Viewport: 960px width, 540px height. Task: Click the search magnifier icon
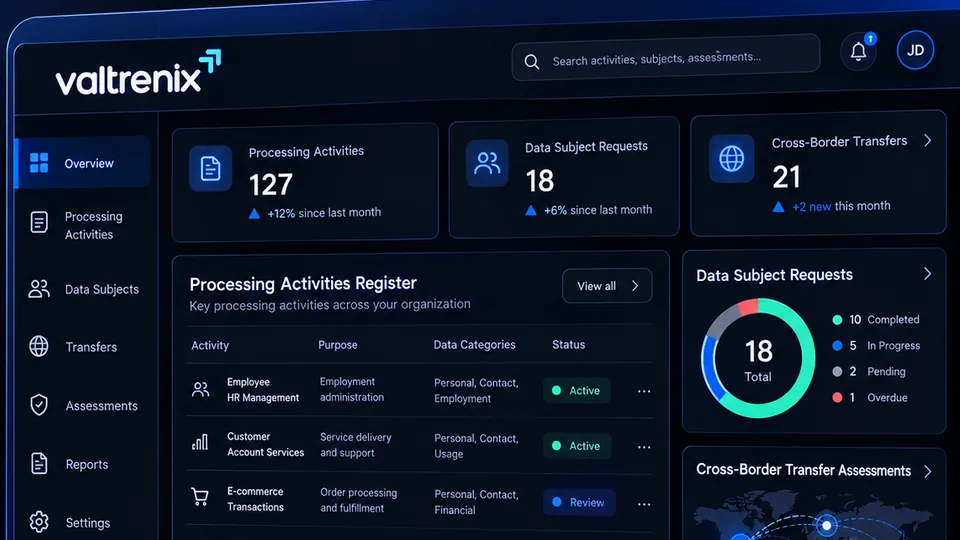click(x=531, y=62)
